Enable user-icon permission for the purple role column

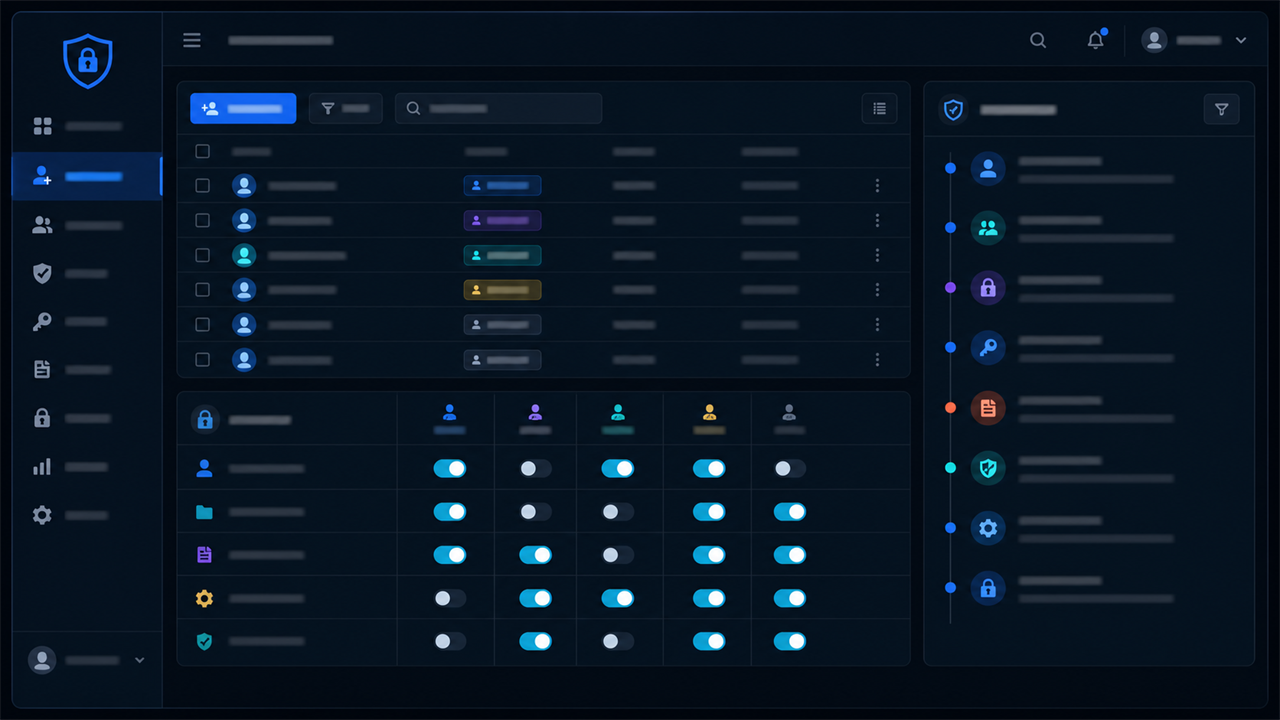535,468
